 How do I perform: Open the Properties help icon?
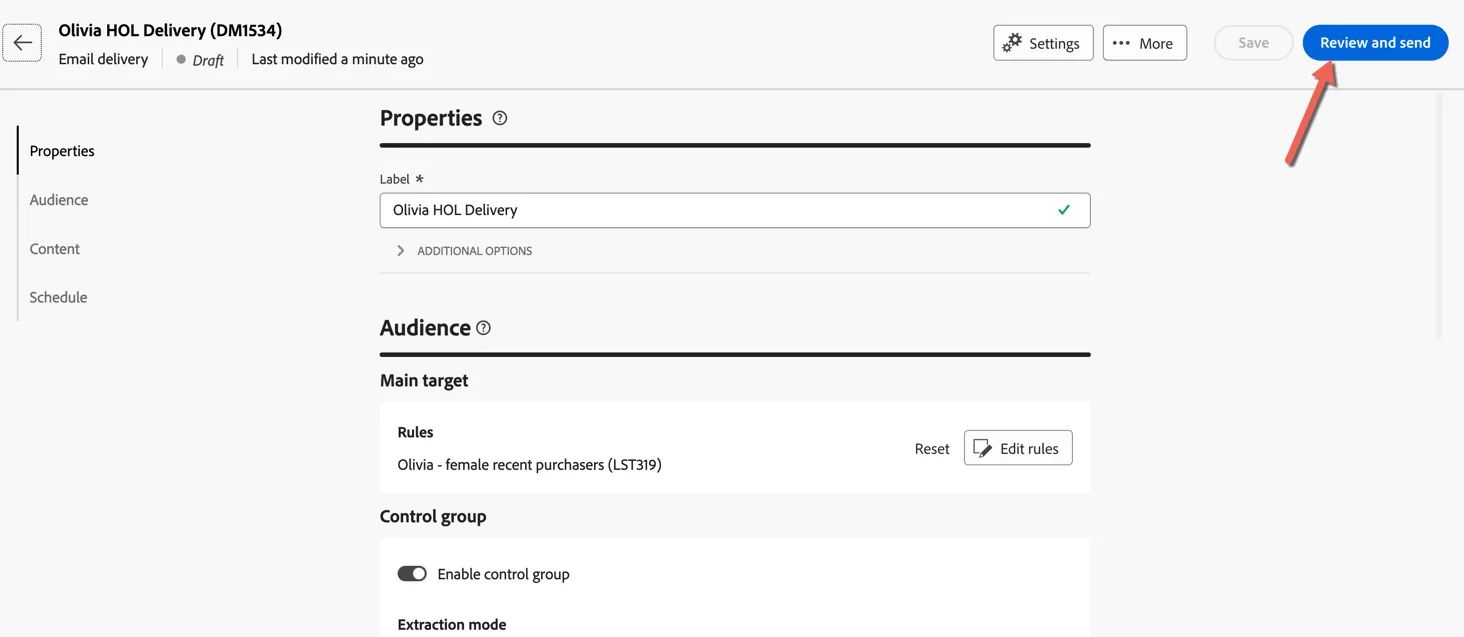coord(500,118)
